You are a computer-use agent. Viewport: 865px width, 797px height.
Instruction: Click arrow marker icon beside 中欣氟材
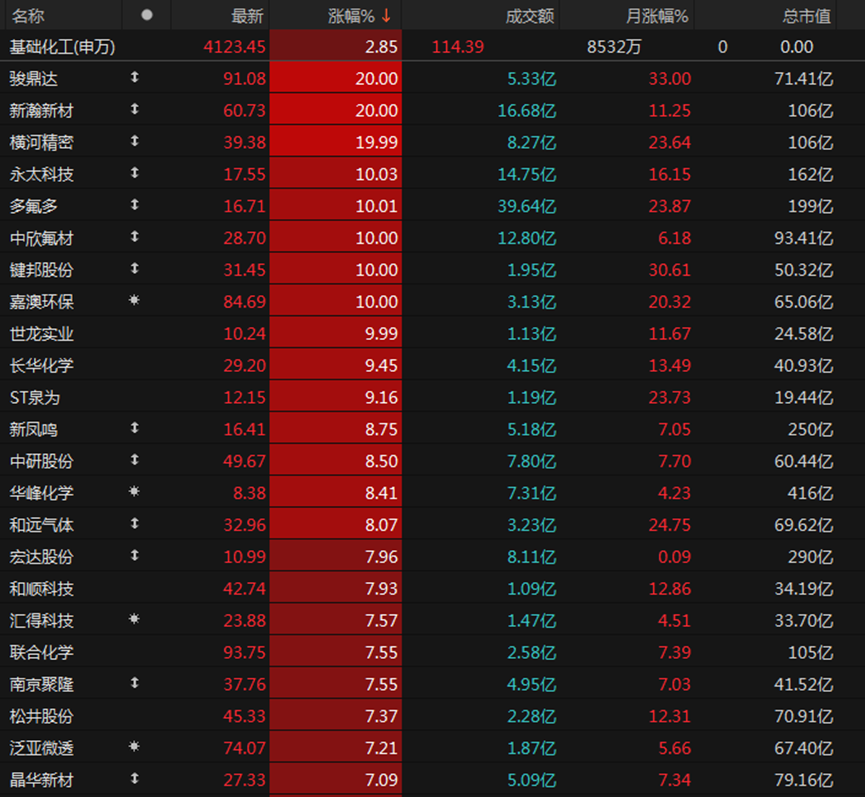pyautogui.click(x=134, y=237)
